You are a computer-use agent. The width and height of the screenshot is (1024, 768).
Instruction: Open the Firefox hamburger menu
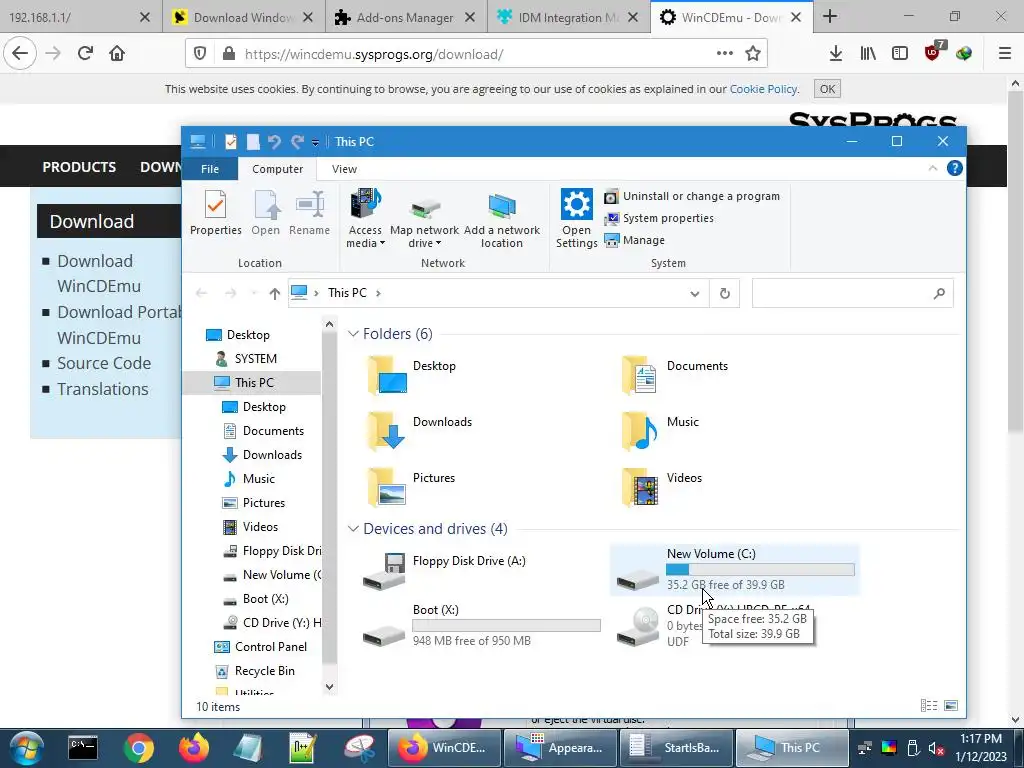coord(1005,54)
